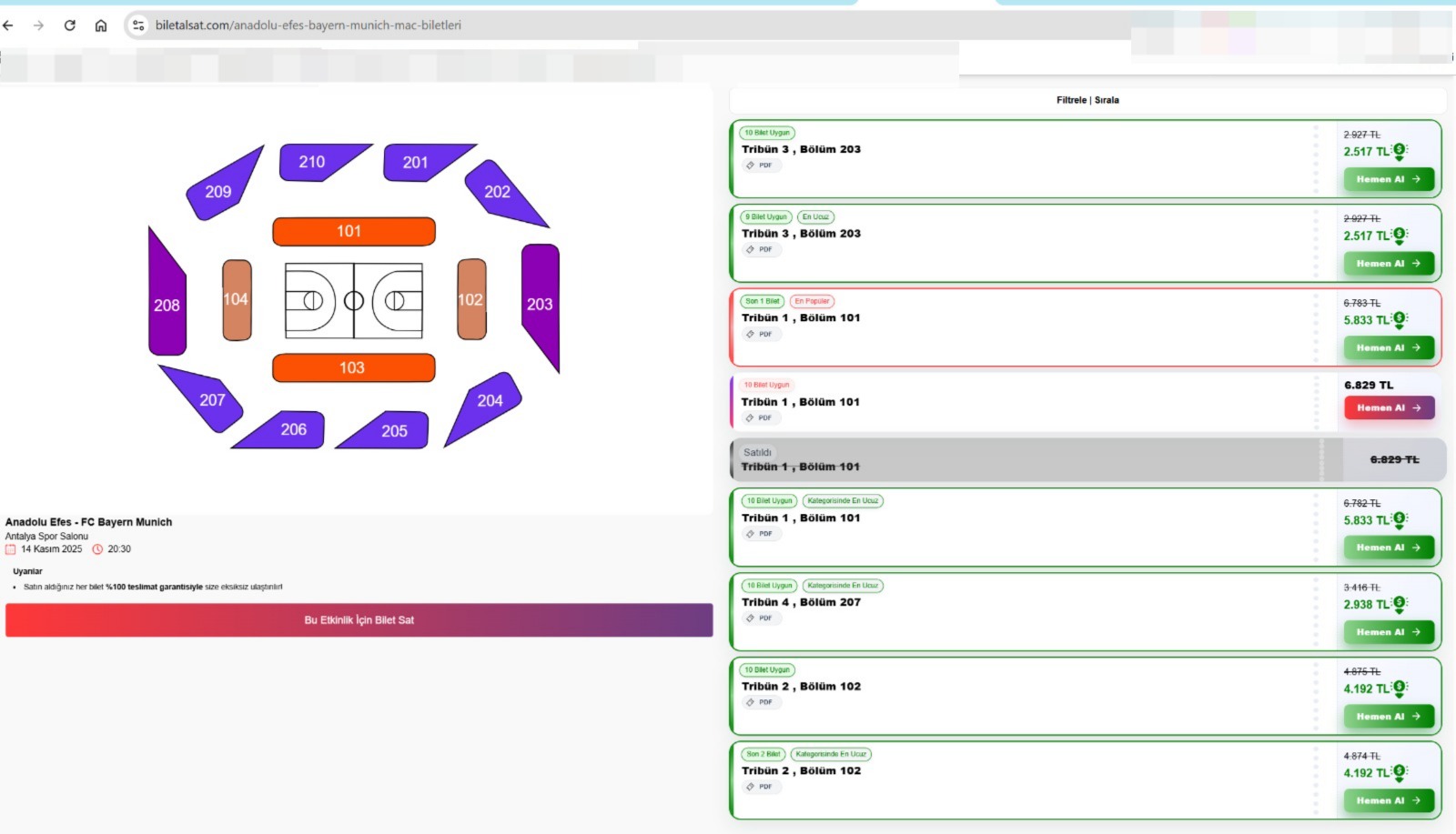The image size is (1456, 834).
Task: Click PDF badge on Son 1 Bilet listing
Action: click(x=761, y=335)
